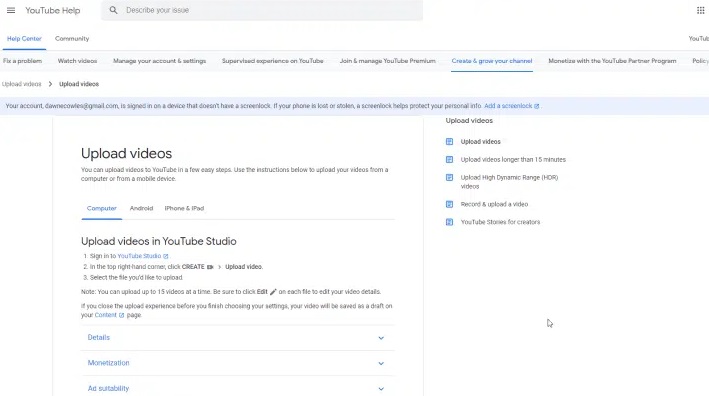Screen dimensions: 709x396
Task: Open Manage your account & settings menu
Action: point(160,61)
